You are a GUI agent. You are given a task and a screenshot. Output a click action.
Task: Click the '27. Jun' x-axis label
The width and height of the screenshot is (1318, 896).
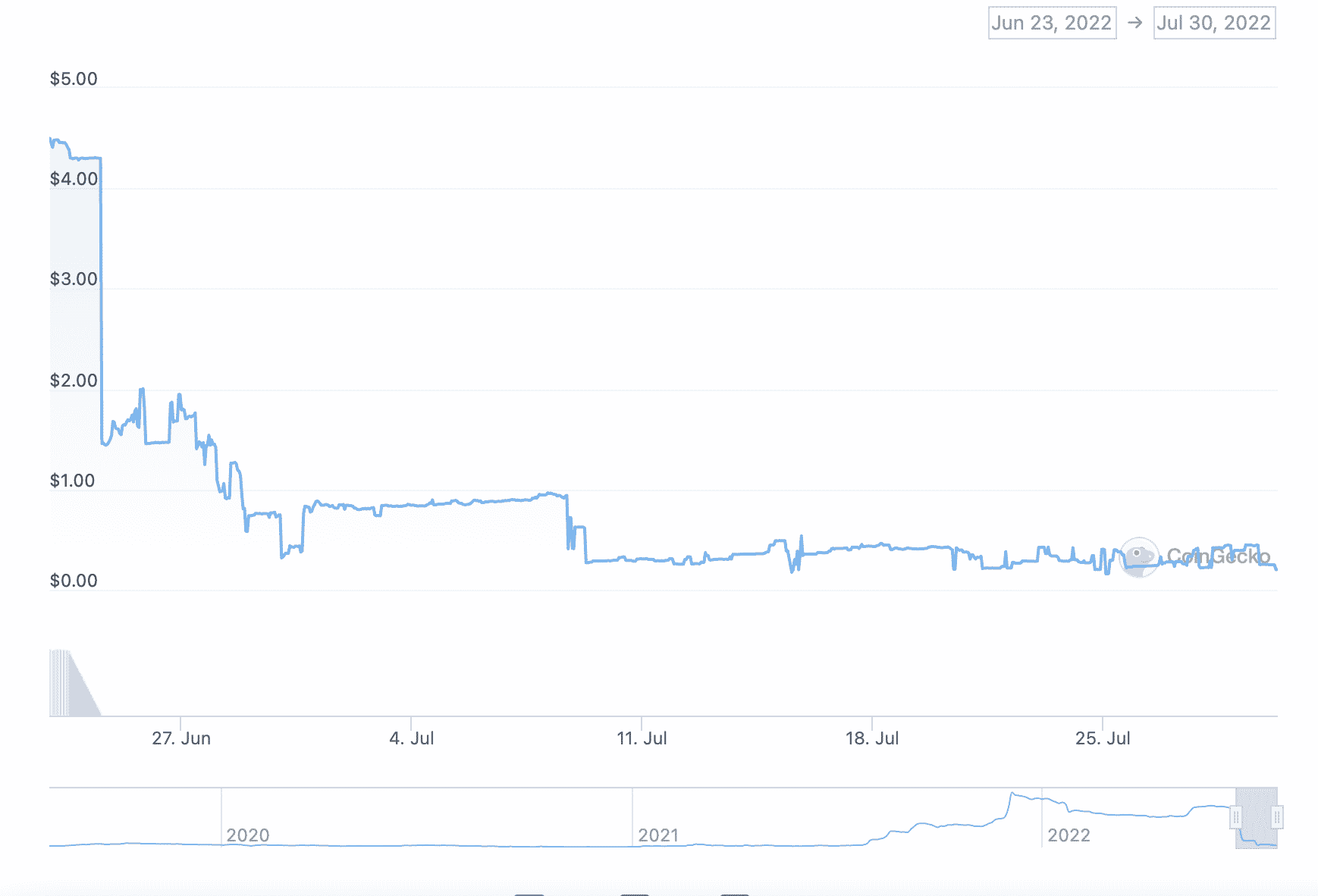(181, 738)
